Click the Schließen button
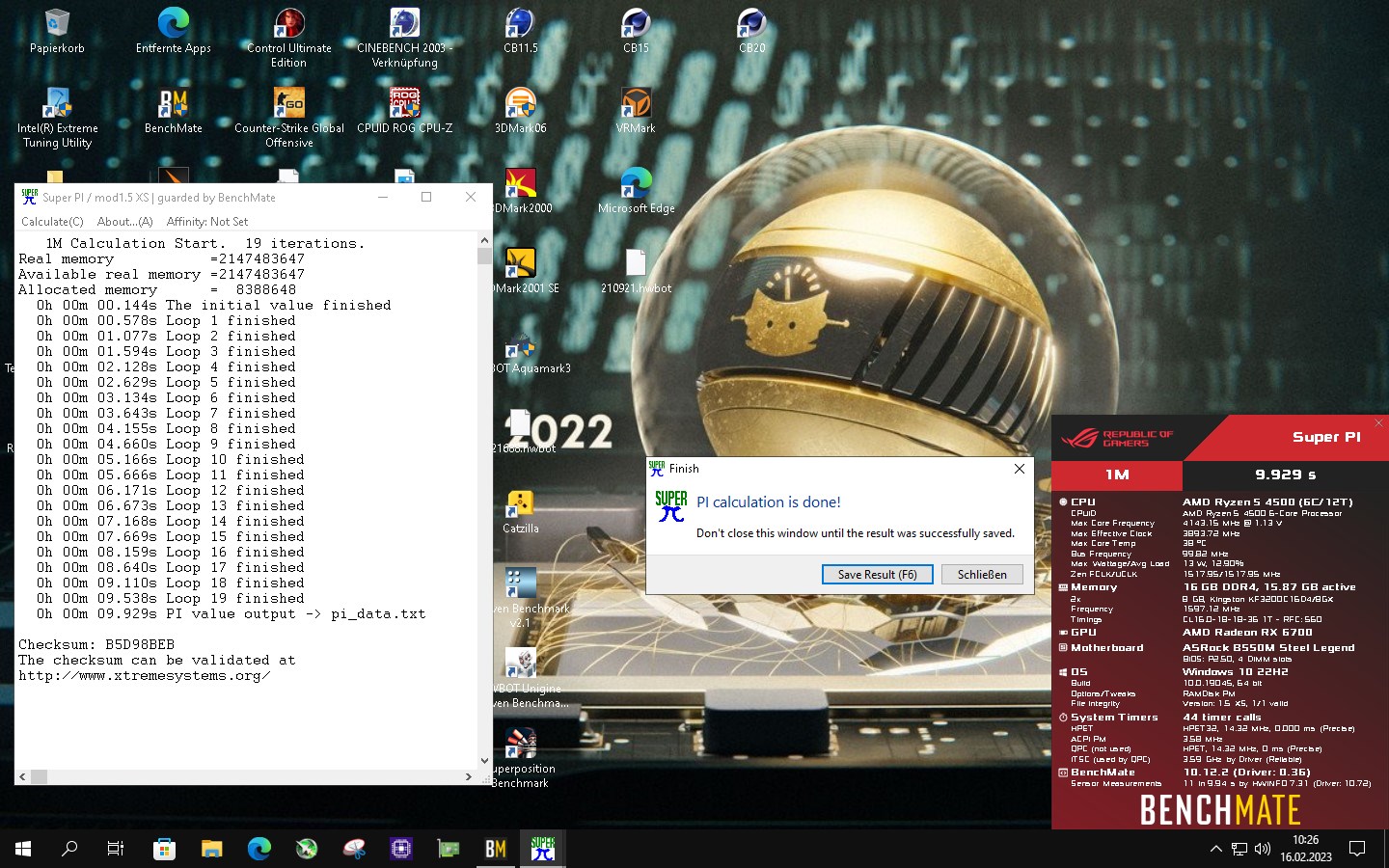This screenshot has width=1389, height=868. click(982, 575)
